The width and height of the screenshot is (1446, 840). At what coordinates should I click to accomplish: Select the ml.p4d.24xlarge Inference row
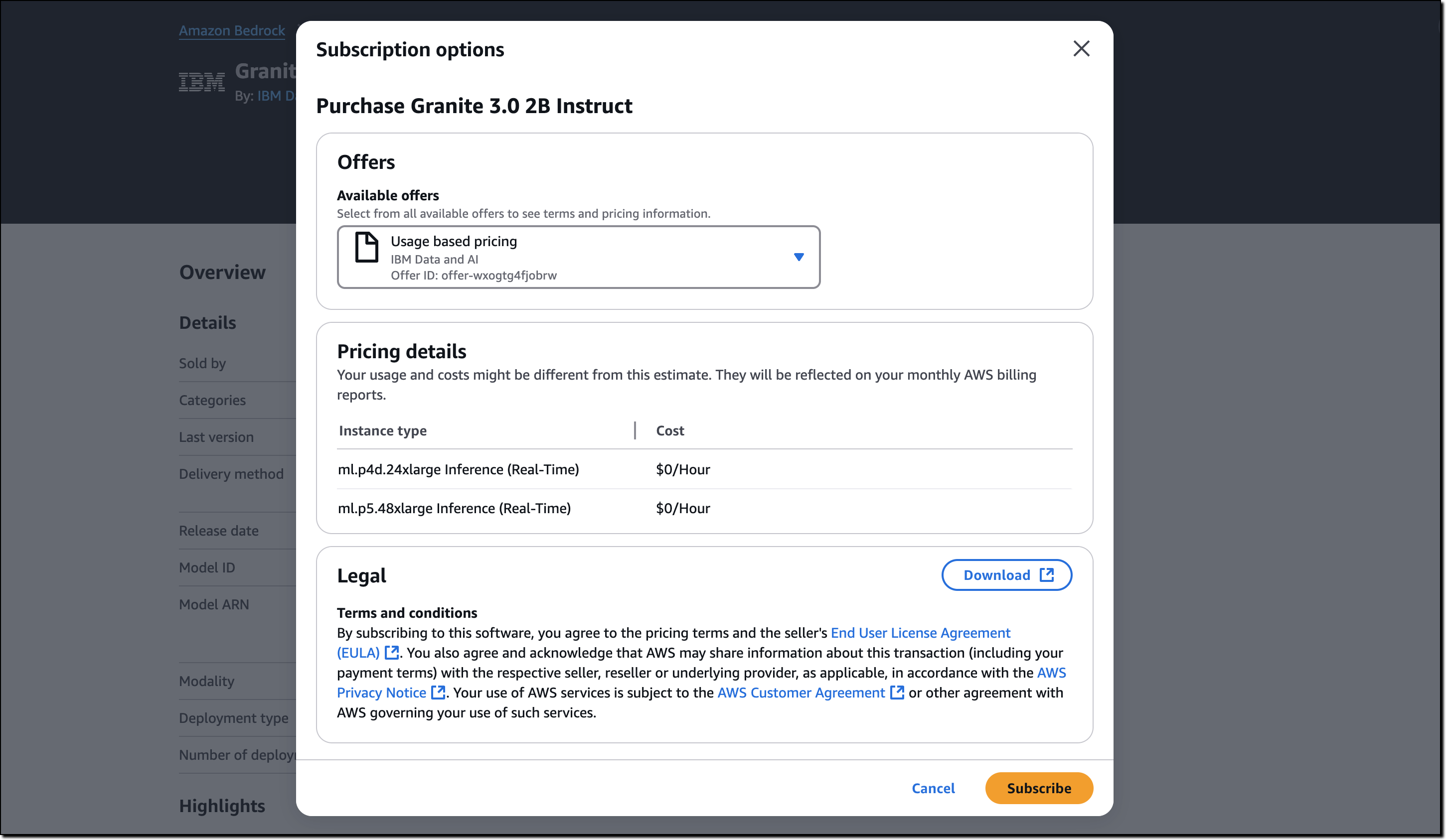tap(458, 470)
